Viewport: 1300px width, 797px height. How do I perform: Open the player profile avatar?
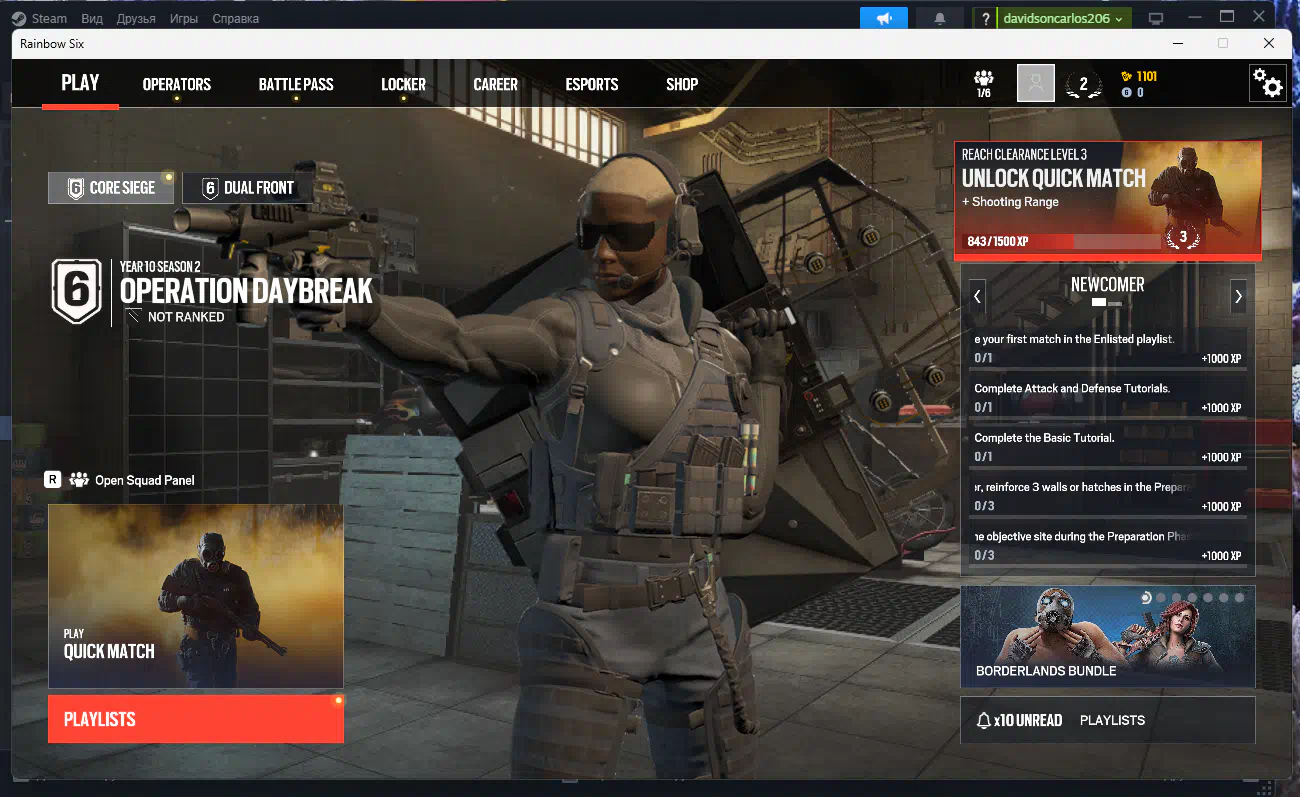click(x=1035, y=83)
